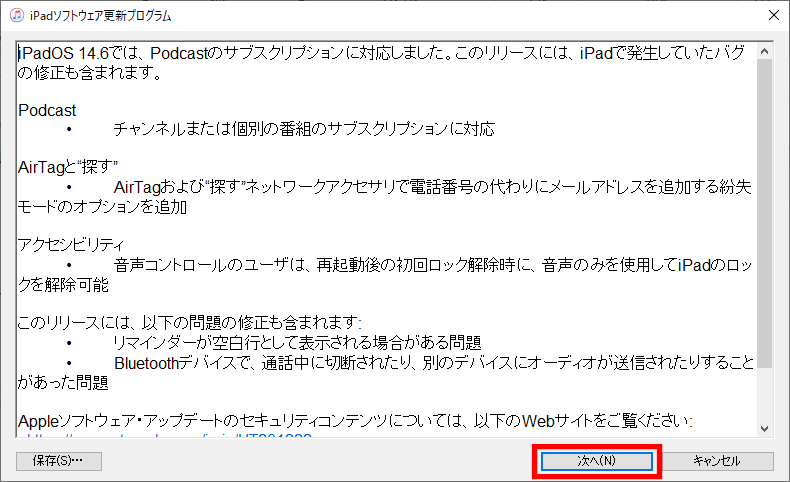Screen dimensions: 790x482
Task: Click the line 'リマインダーが空白行として表示される場合がある問題'
Action: click(297, 343)
